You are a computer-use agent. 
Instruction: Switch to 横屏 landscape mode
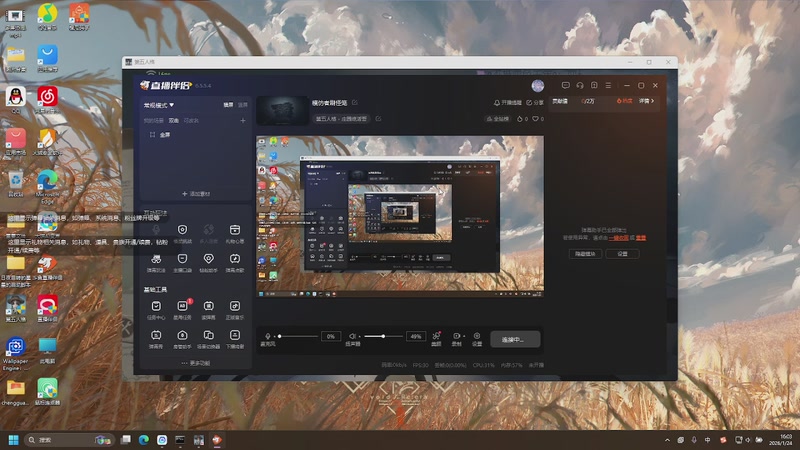pos(228,105)
